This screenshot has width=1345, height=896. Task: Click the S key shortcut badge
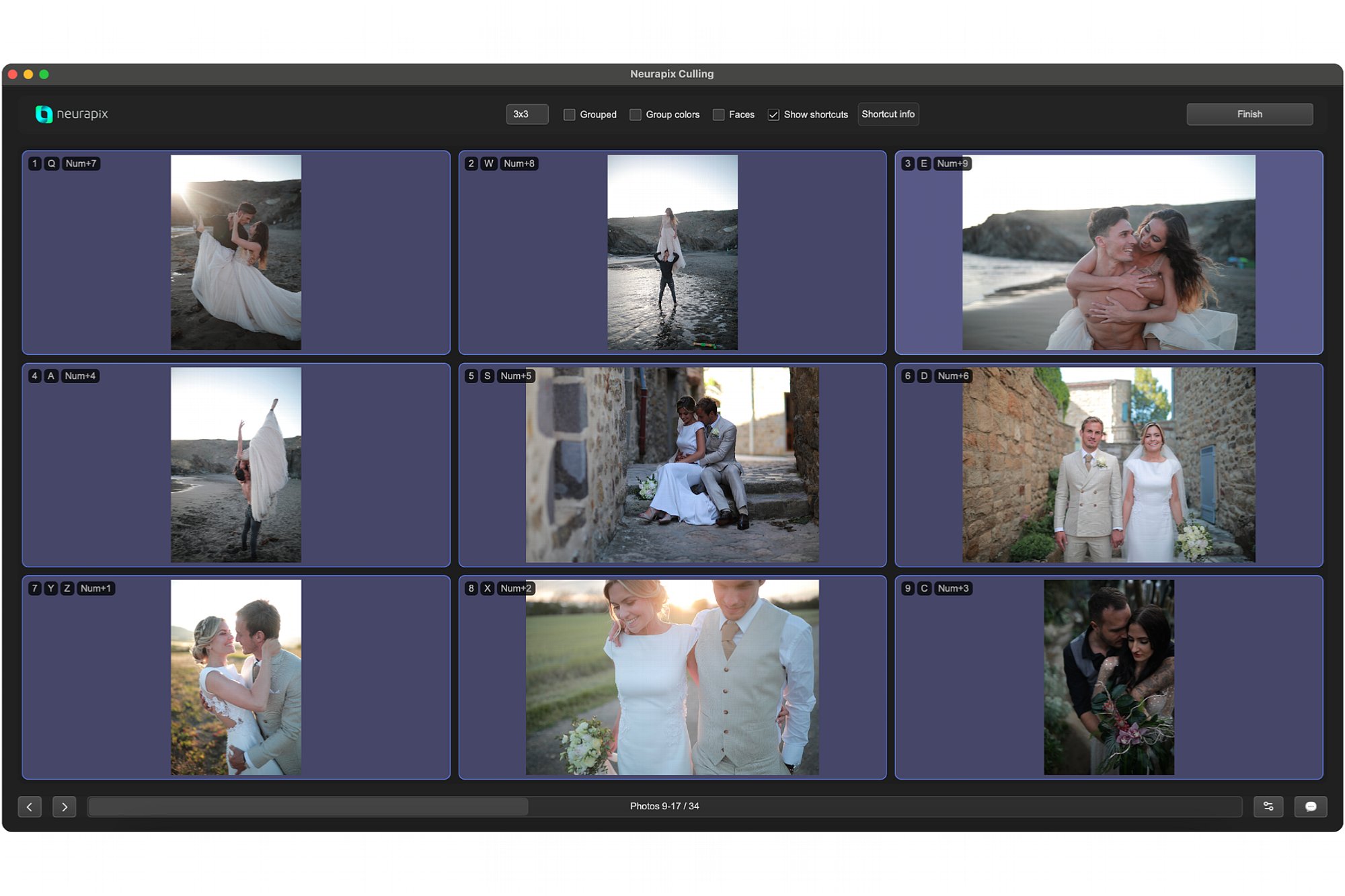pos(488,376)
